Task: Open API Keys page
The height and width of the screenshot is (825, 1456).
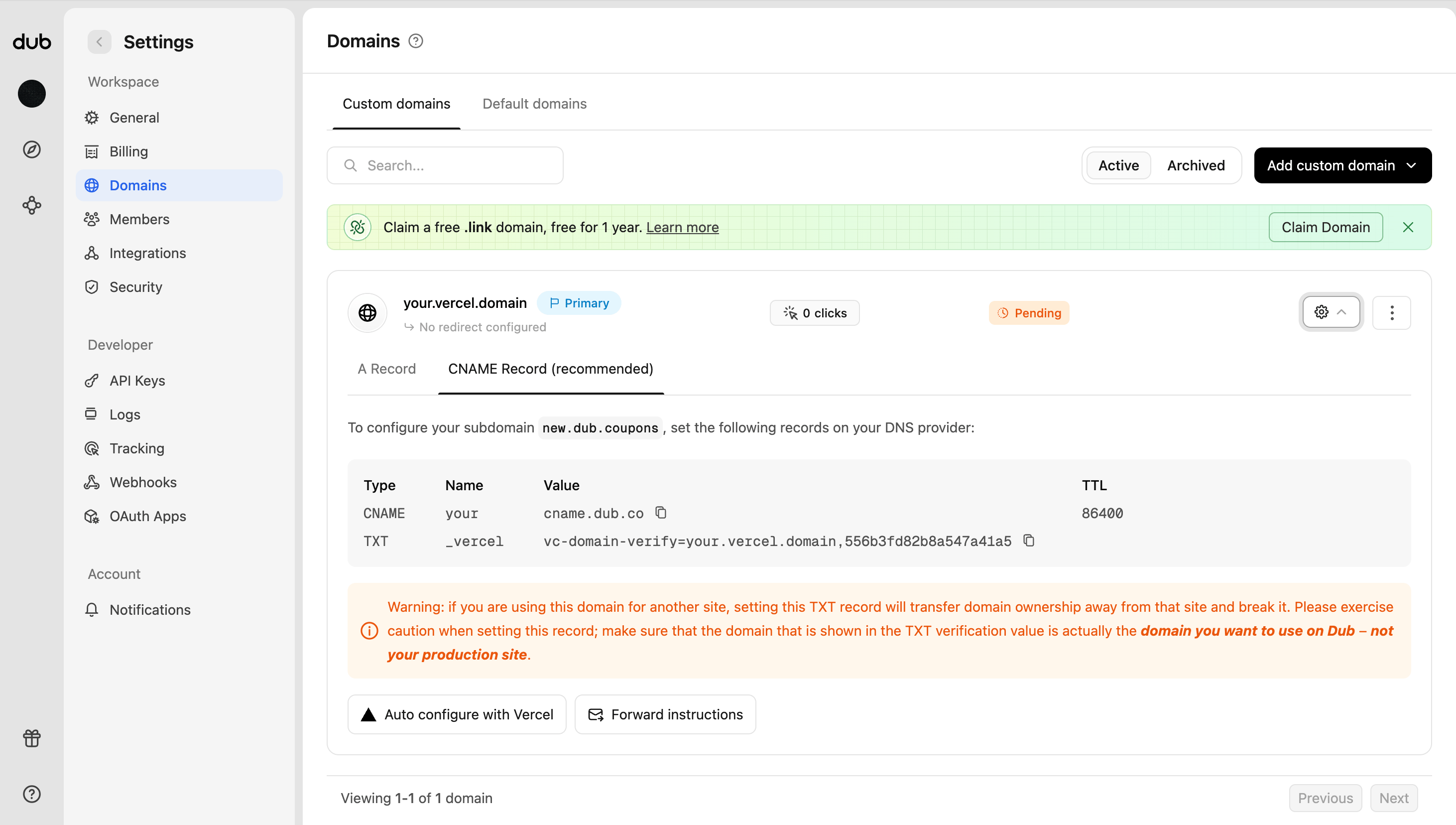Action: click(179, 381)
